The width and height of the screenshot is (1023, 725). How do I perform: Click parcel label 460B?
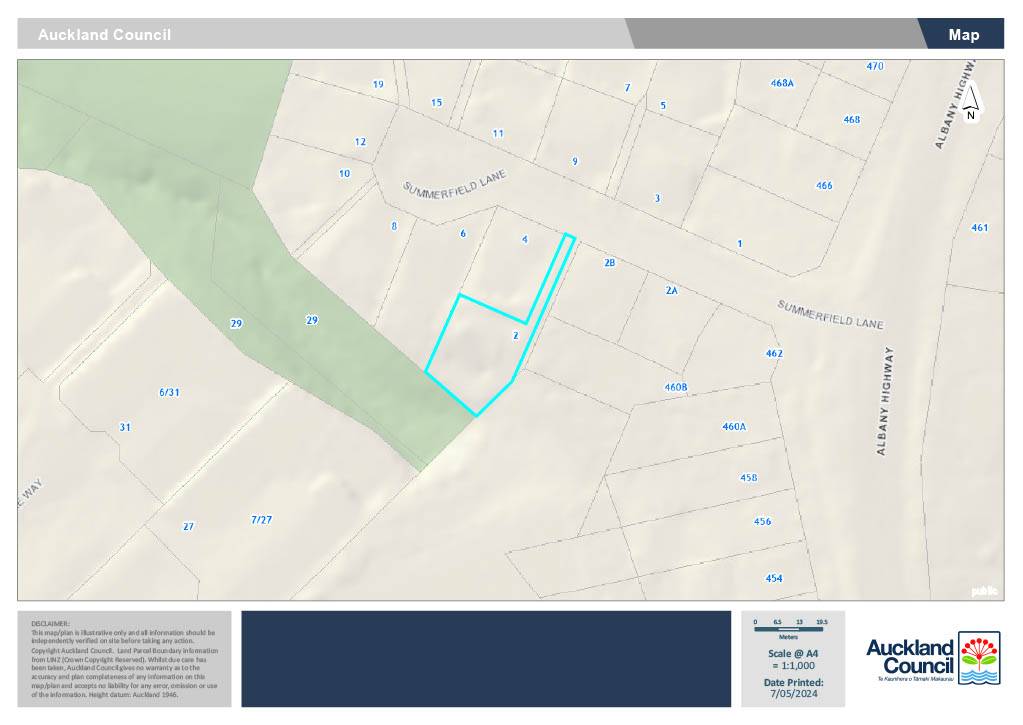click(x=677, y=386)
